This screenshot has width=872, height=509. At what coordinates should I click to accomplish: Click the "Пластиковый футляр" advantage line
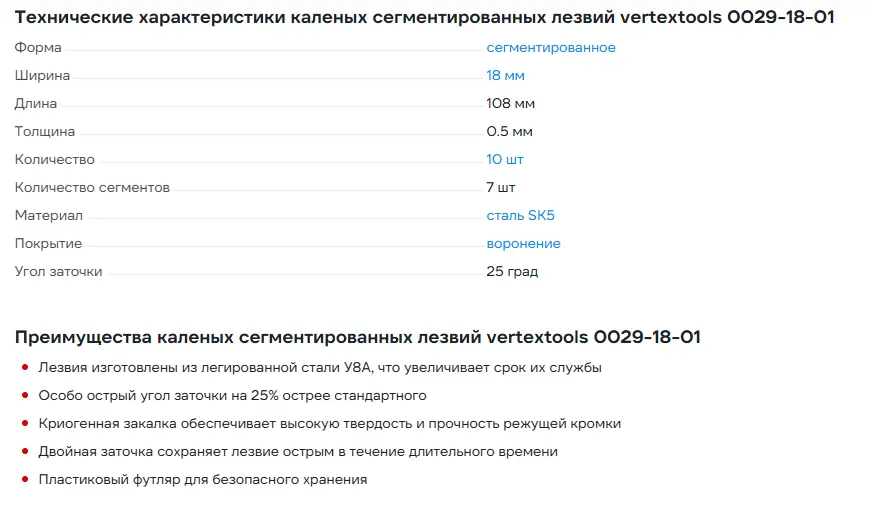[202, 480]
